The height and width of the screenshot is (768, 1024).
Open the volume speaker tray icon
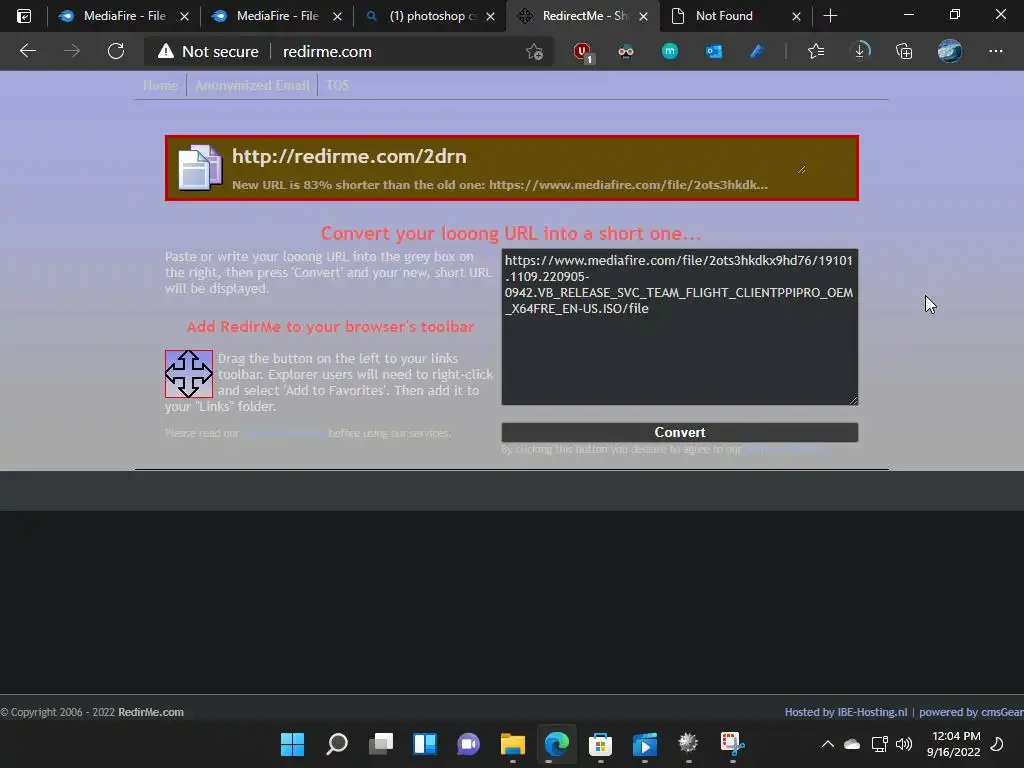click(904, 744)
